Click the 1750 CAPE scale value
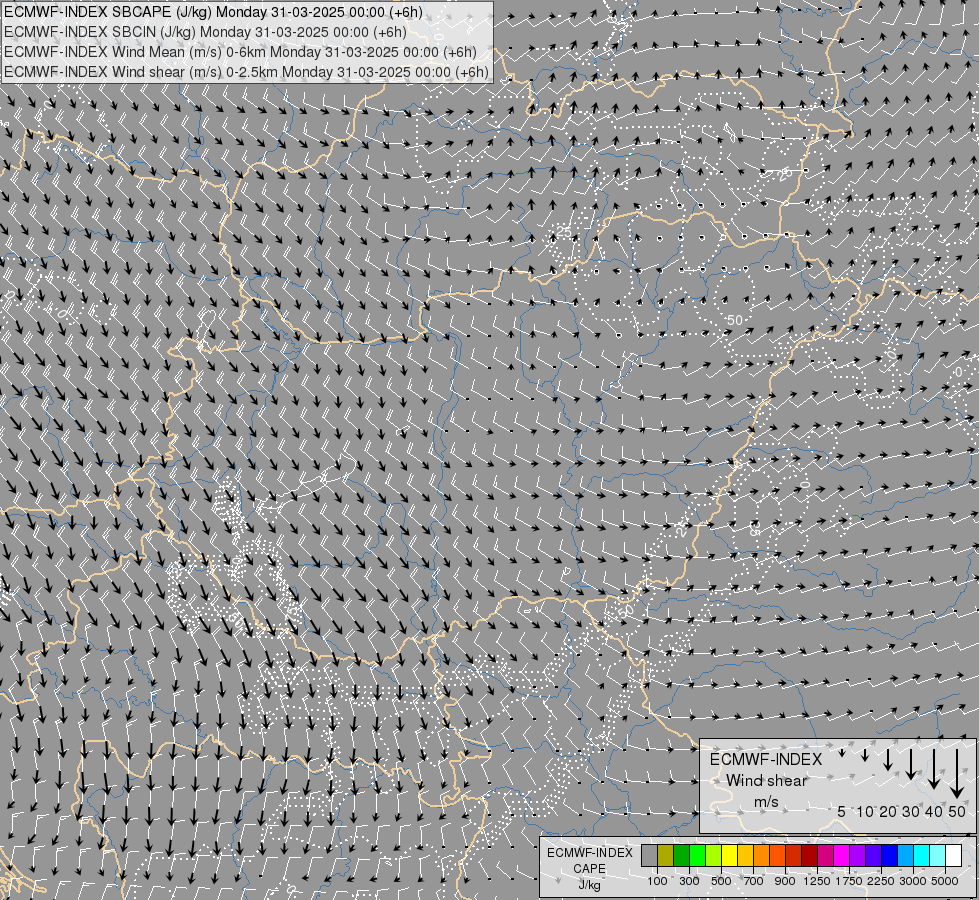The height and width of the screenshot is (900, 979). pyautogui.click(x=849, y=881)
